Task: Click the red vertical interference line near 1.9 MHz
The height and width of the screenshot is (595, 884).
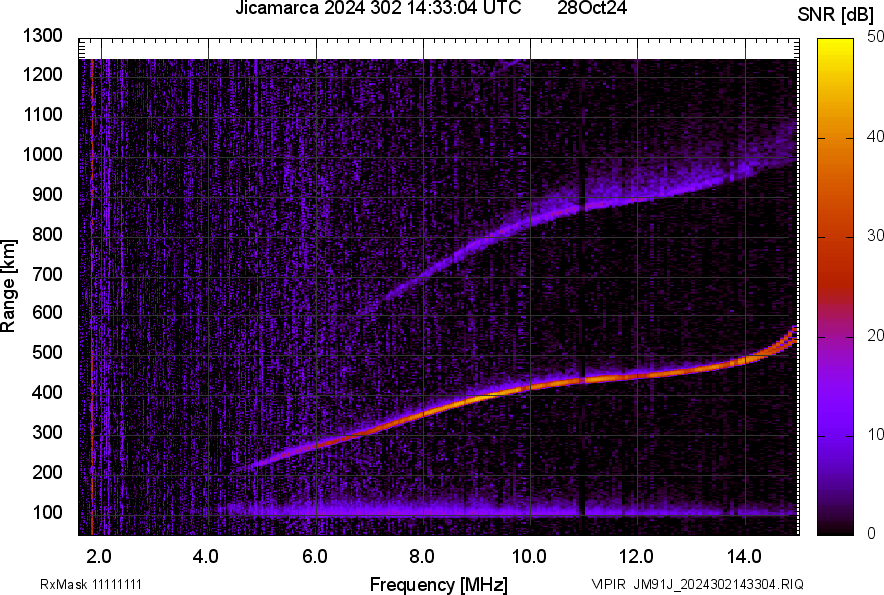Action: pyautogui.click(x=92, y=296)
